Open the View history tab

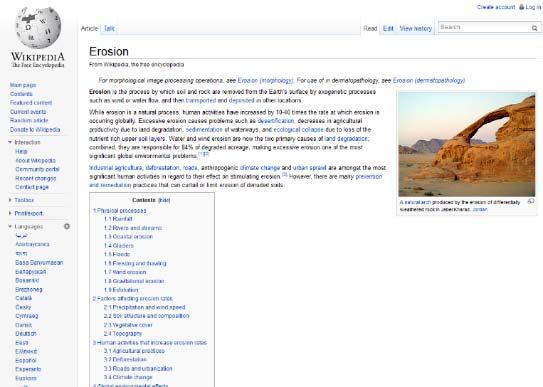[x=416, y=28]
